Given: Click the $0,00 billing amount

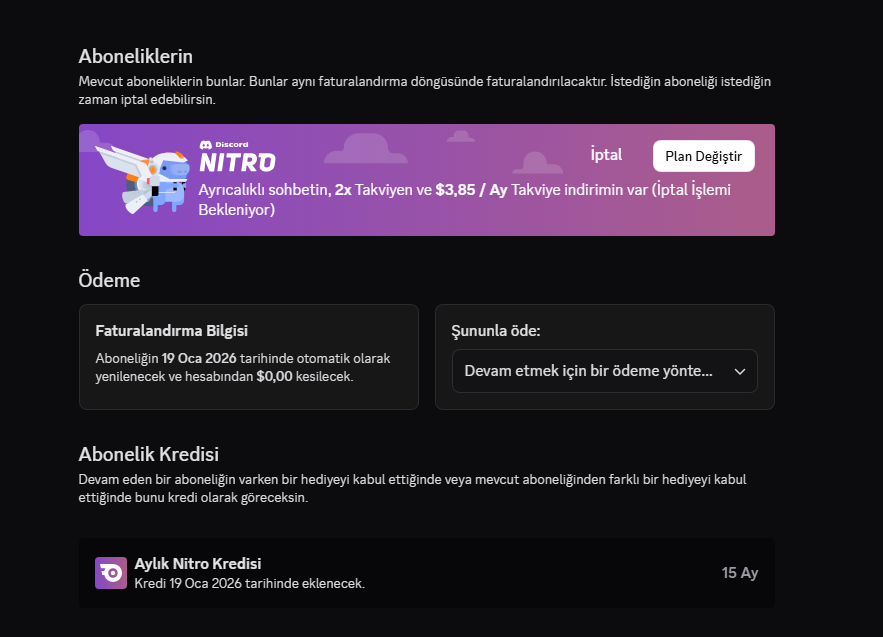Looking at the screenshot, I should [x=274, y=376].
